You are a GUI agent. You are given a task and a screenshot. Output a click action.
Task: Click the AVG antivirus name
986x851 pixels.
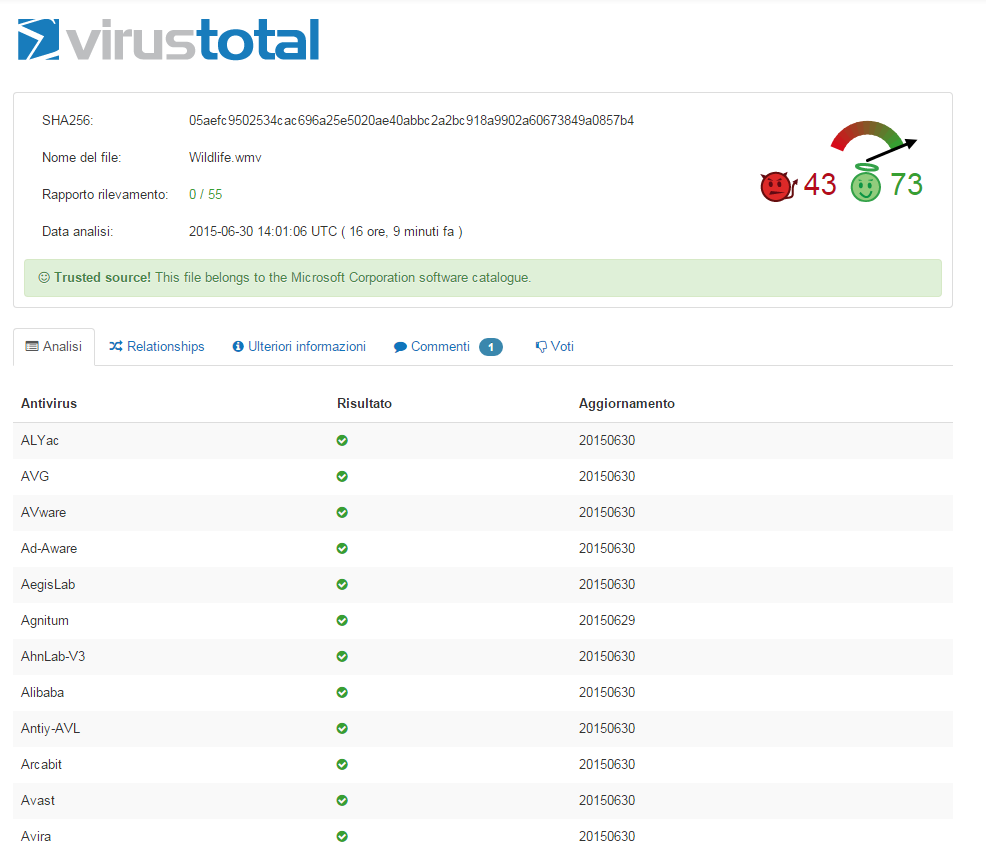pos(35,476)
